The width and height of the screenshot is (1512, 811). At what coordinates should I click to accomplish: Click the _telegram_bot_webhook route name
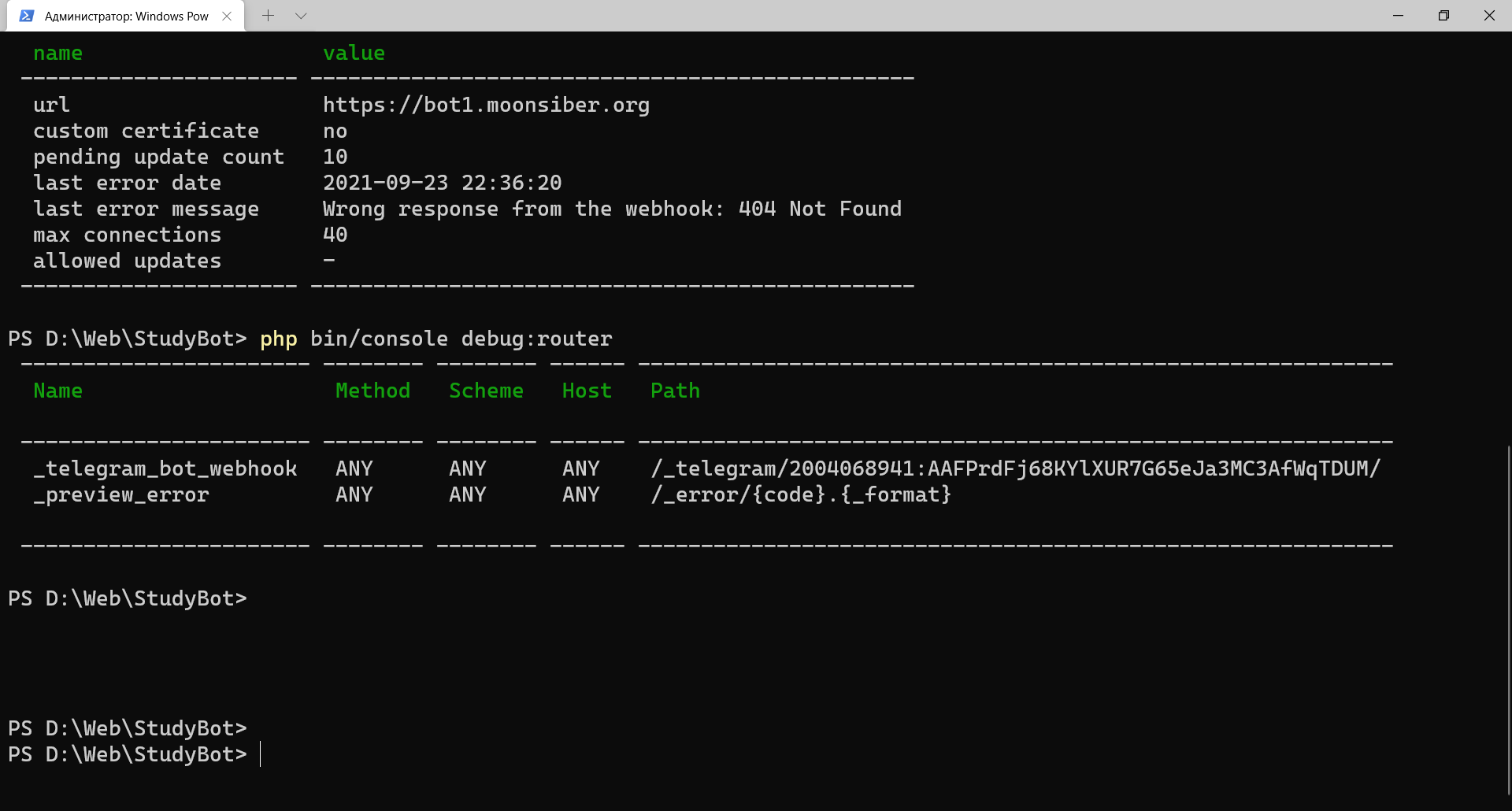point(165,468)
